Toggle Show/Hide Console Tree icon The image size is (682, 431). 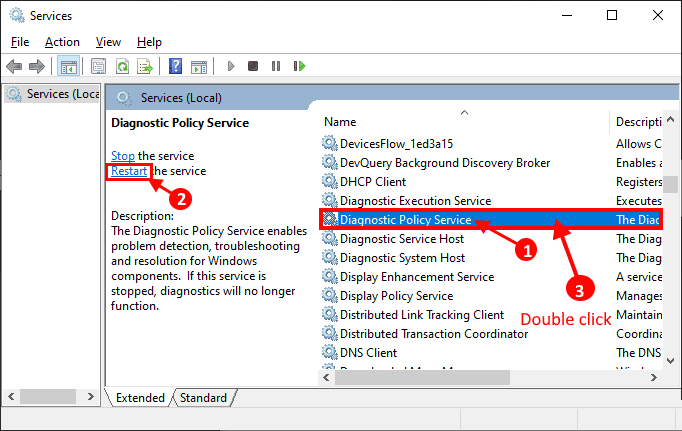pos(68,66)
